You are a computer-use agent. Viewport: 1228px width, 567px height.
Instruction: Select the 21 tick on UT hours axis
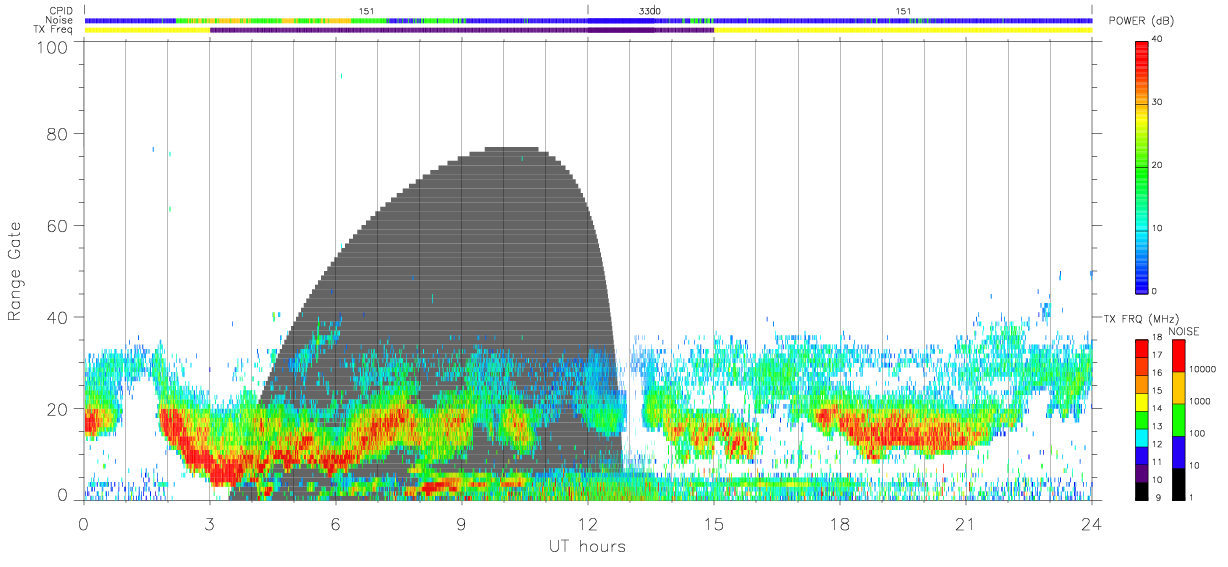[x=965, y=523]
